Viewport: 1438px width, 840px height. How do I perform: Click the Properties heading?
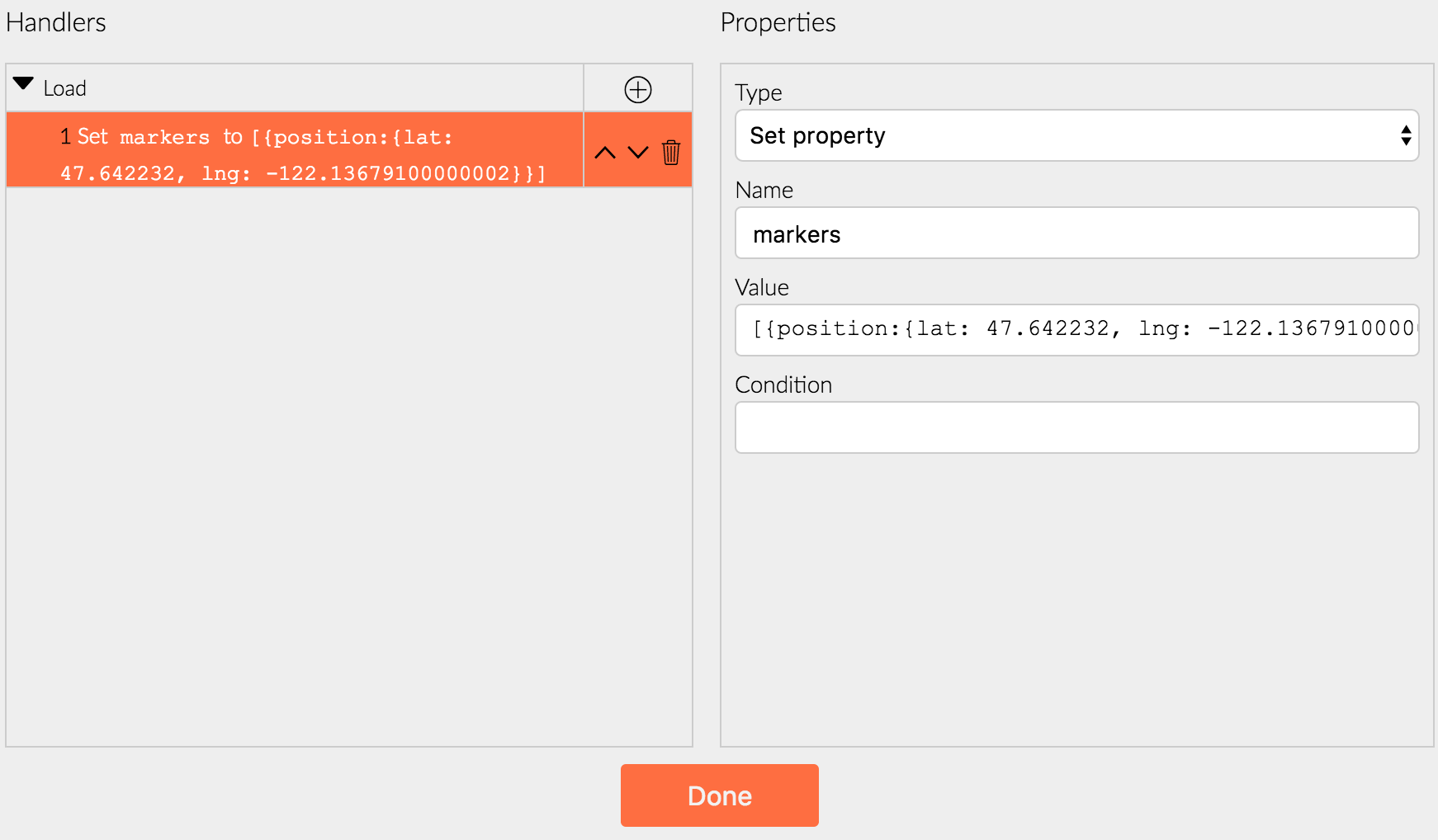778,22
